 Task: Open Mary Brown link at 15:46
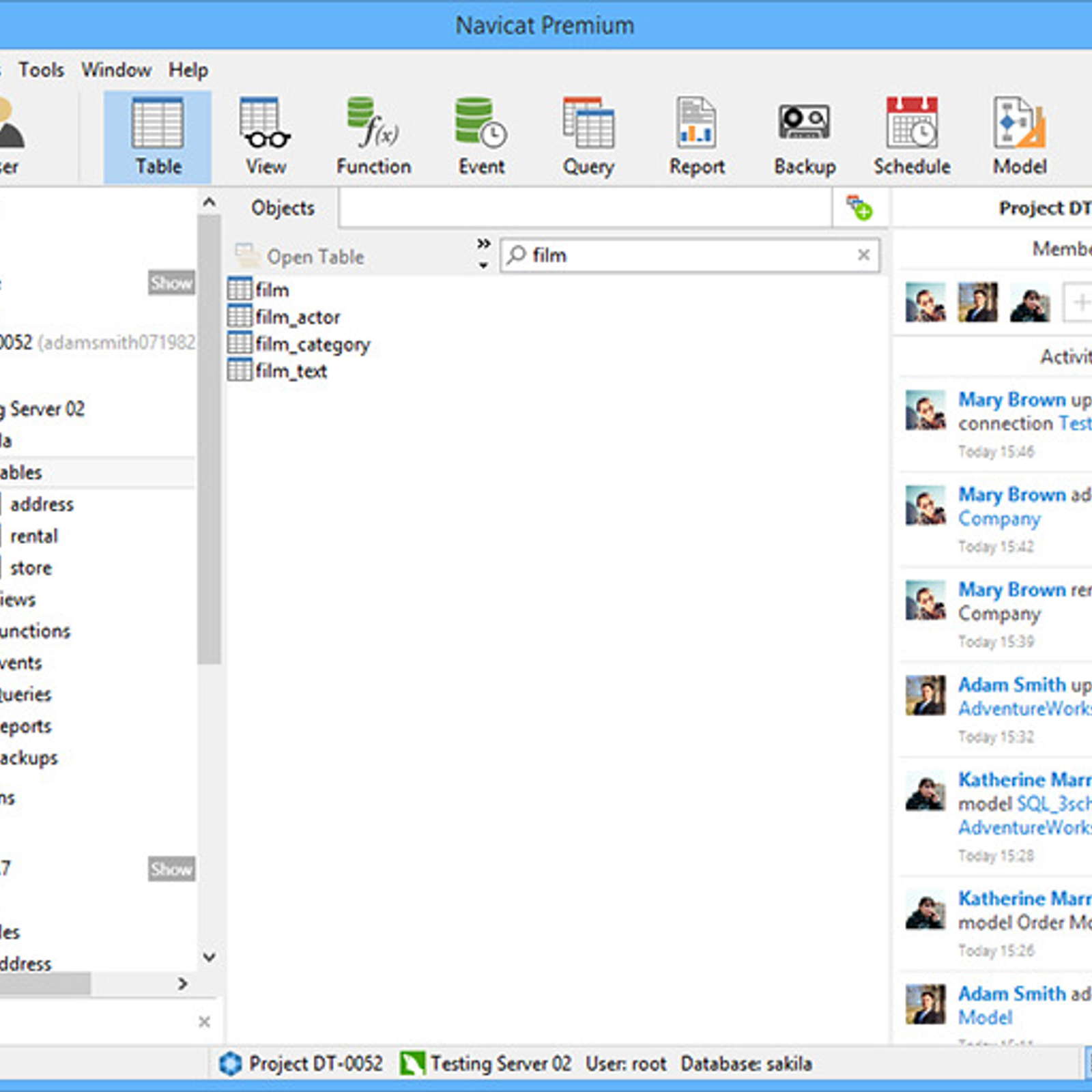[1011, 399]
